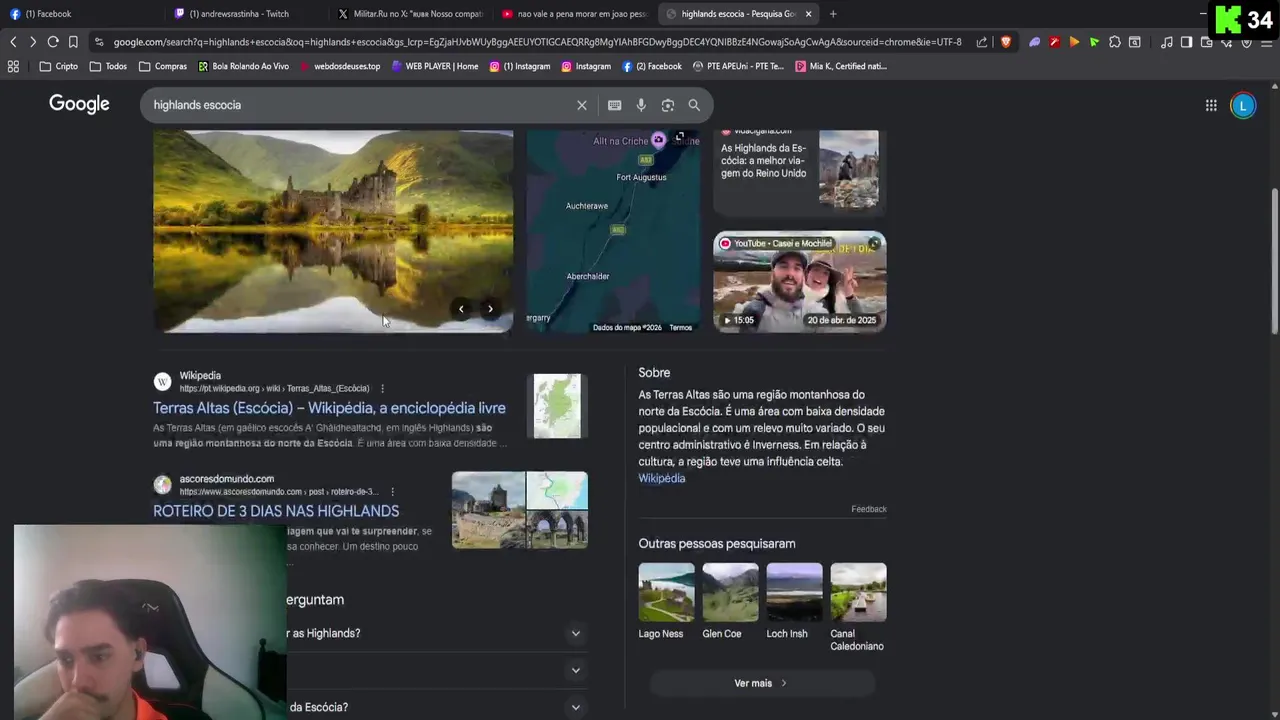
Task: Switch to the Facebook tab
Action: pyautogui.click(x=80, y=14)
